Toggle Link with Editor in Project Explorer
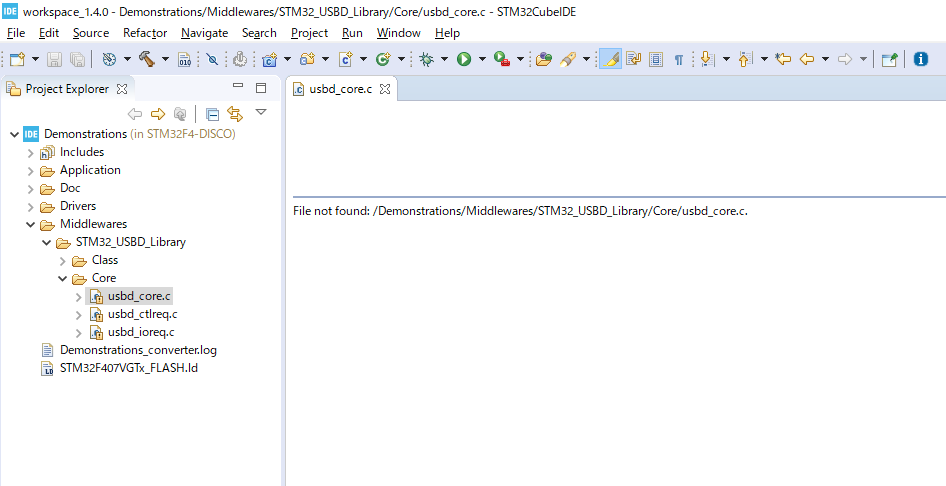 pyautogui.click(x=235, y=113)
